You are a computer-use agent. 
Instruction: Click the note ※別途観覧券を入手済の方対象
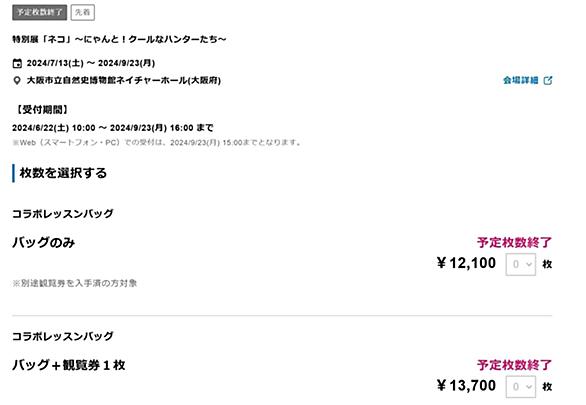coord(75,283)
